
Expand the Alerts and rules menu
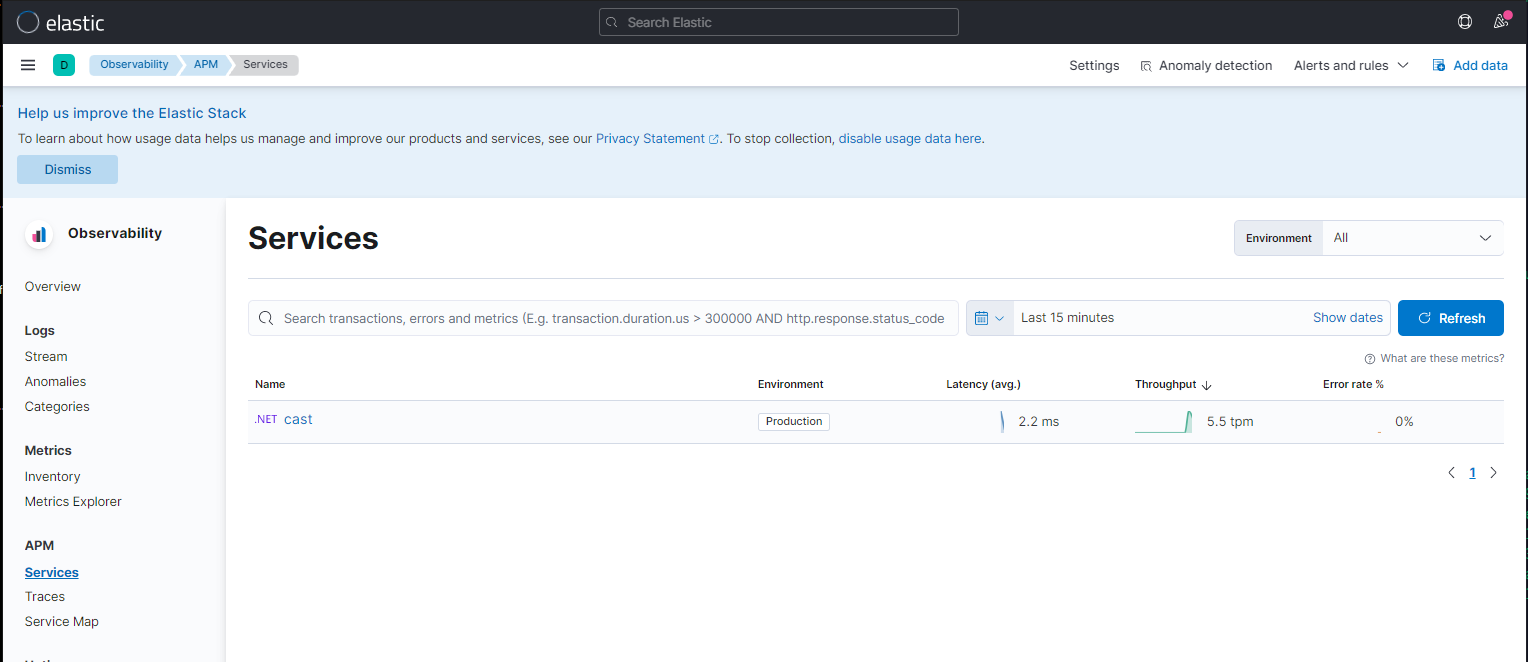coord(1351,65)
